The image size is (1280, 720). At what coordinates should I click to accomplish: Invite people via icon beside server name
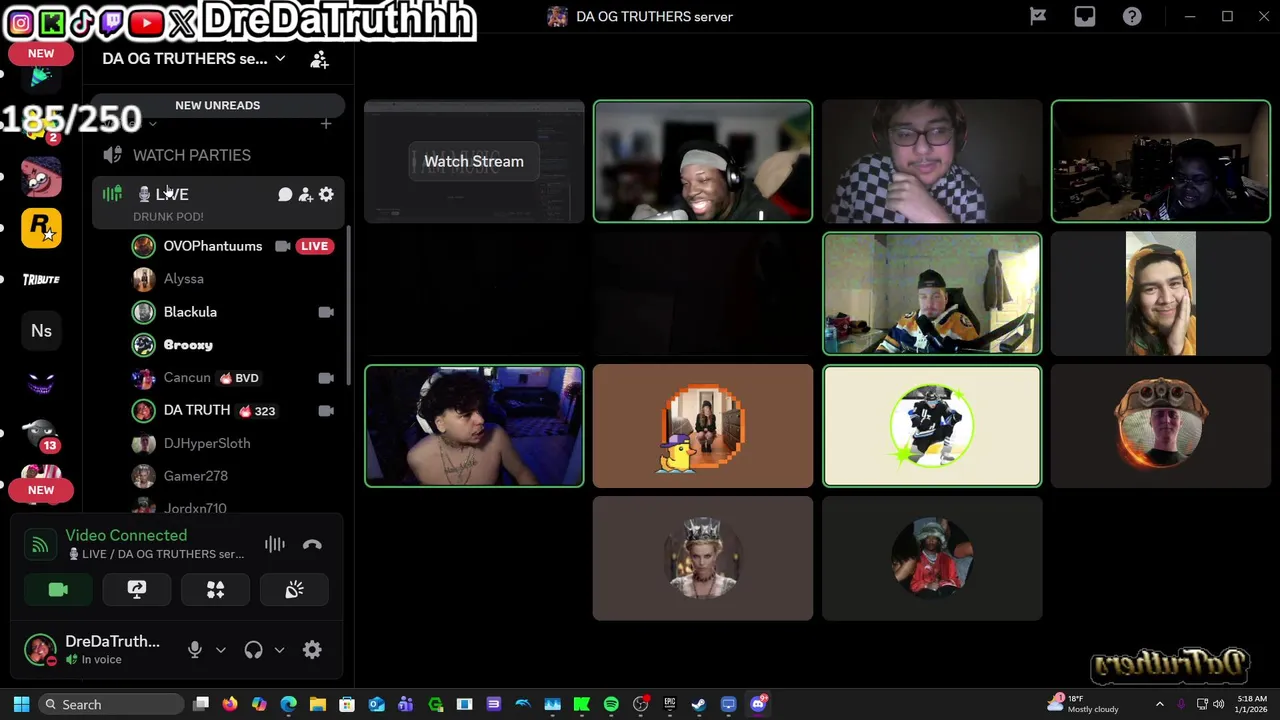point(319,59)
